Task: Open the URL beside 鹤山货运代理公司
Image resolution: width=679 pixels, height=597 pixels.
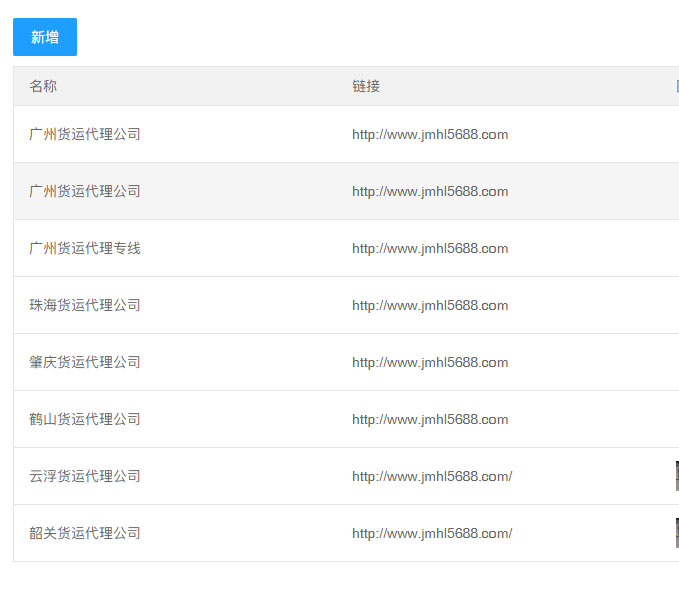Action: coord(430,419)
